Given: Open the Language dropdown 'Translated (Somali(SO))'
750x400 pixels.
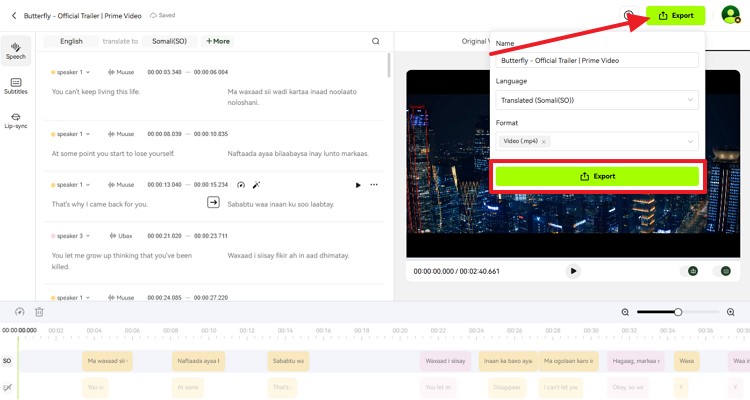Looking at the screenshot, I should pos(597,100).
